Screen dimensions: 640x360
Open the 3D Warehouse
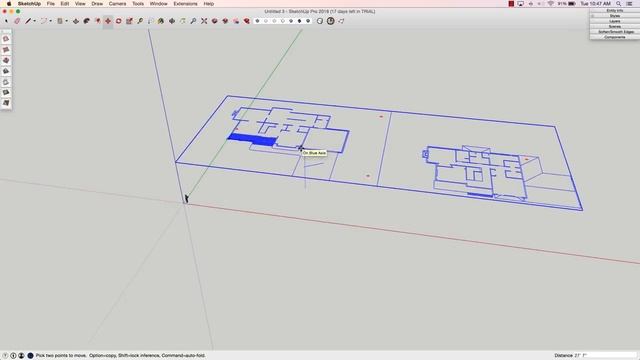coord(214,21)
